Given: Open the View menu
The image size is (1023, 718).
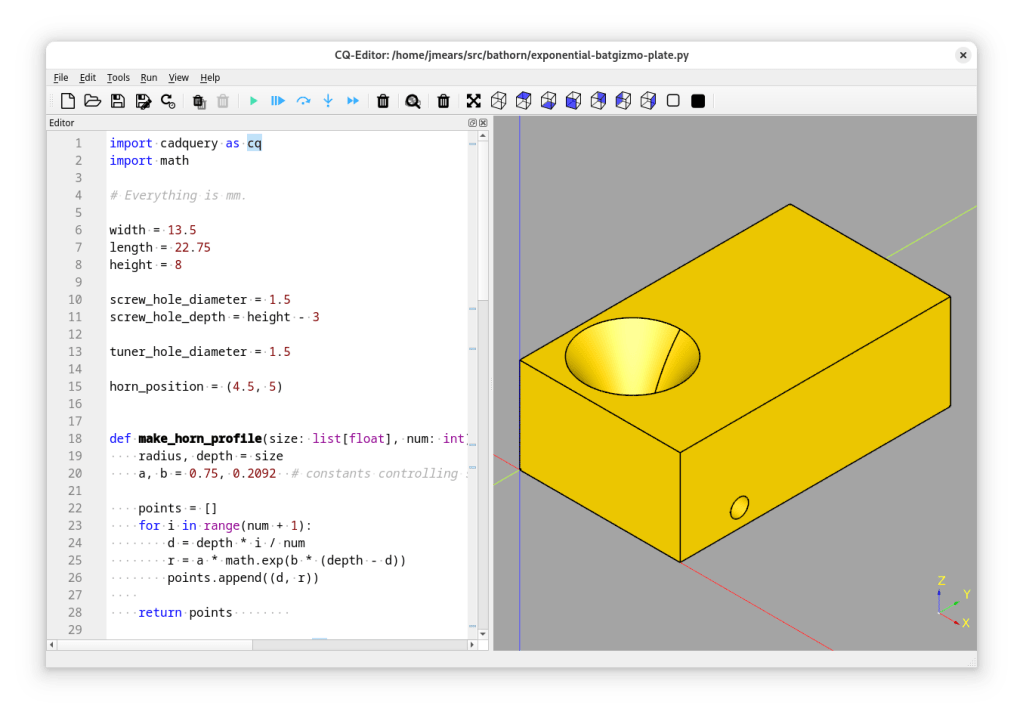Looking at the screenshot, I should pos(178,77).
